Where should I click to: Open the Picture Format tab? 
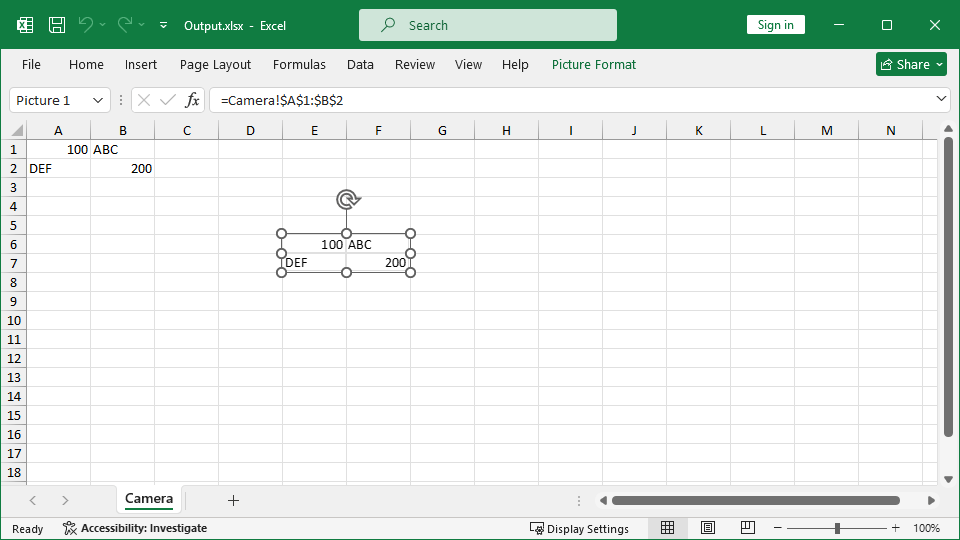click(x=594, y=64)
